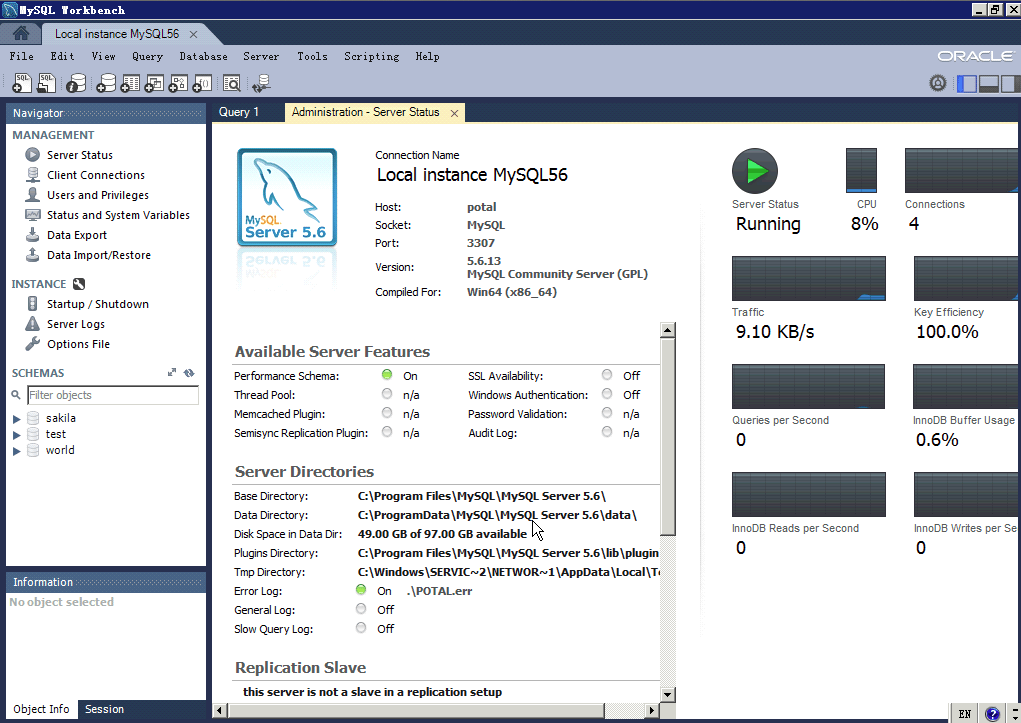Click the General Log status indicator
The image size is (1021, 723).
pyautogui.click(x=361, y=608)
